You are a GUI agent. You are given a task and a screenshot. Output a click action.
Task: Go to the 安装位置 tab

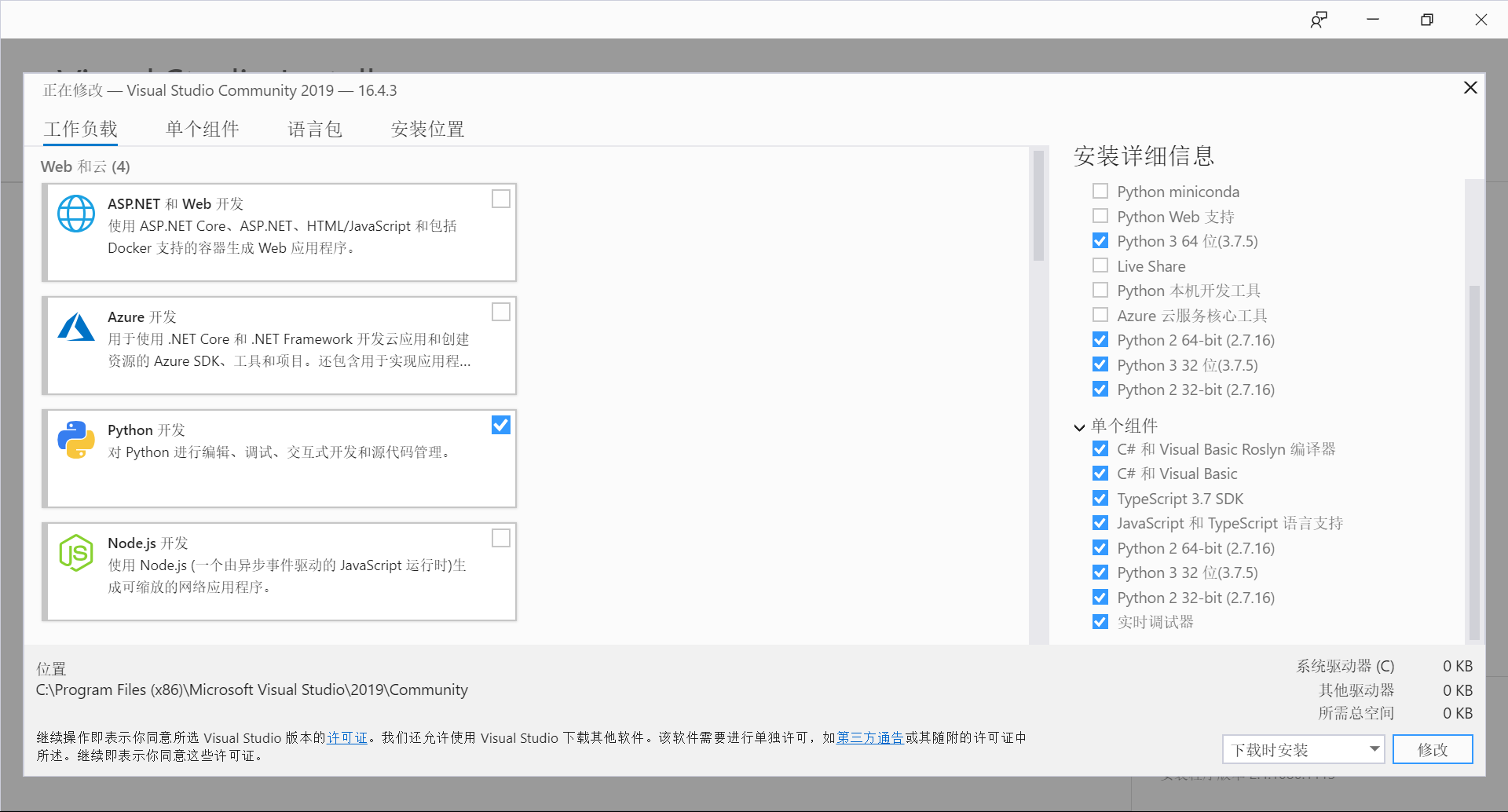click(x=427, y=129)
